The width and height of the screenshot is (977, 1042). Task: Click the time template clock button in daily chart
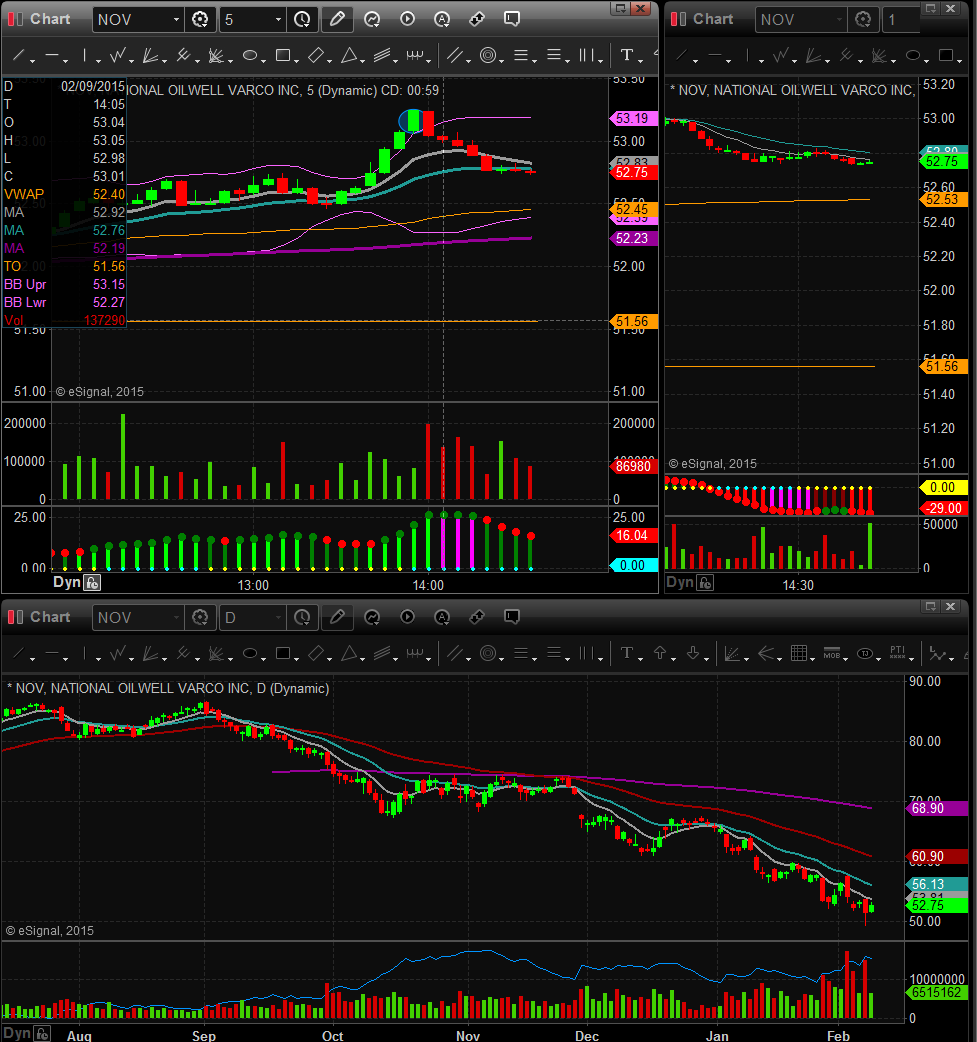(301, 617)
